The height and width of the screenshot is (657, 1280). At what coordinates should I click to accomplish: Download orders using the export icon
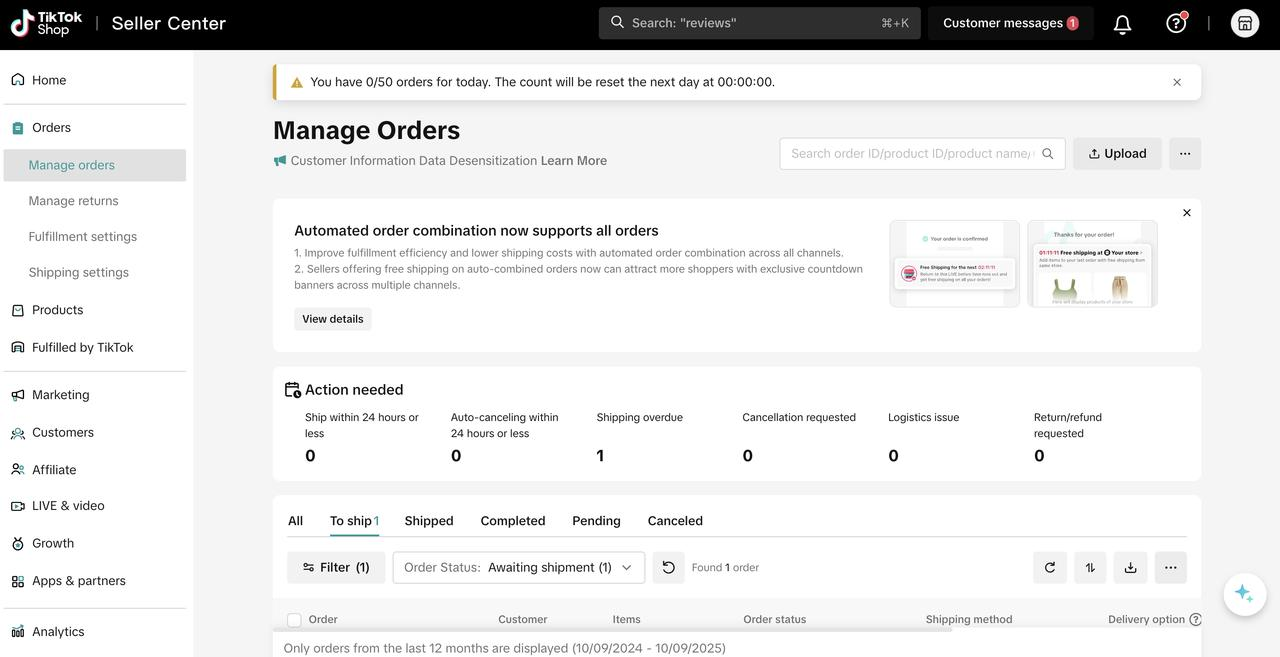1130,568
